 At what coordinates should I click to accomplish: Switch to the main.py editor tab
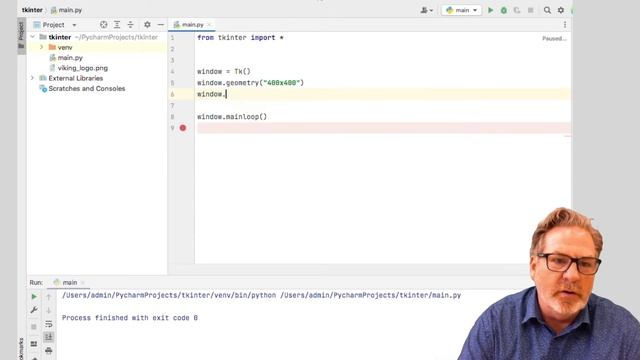click(x=192, y=25)
